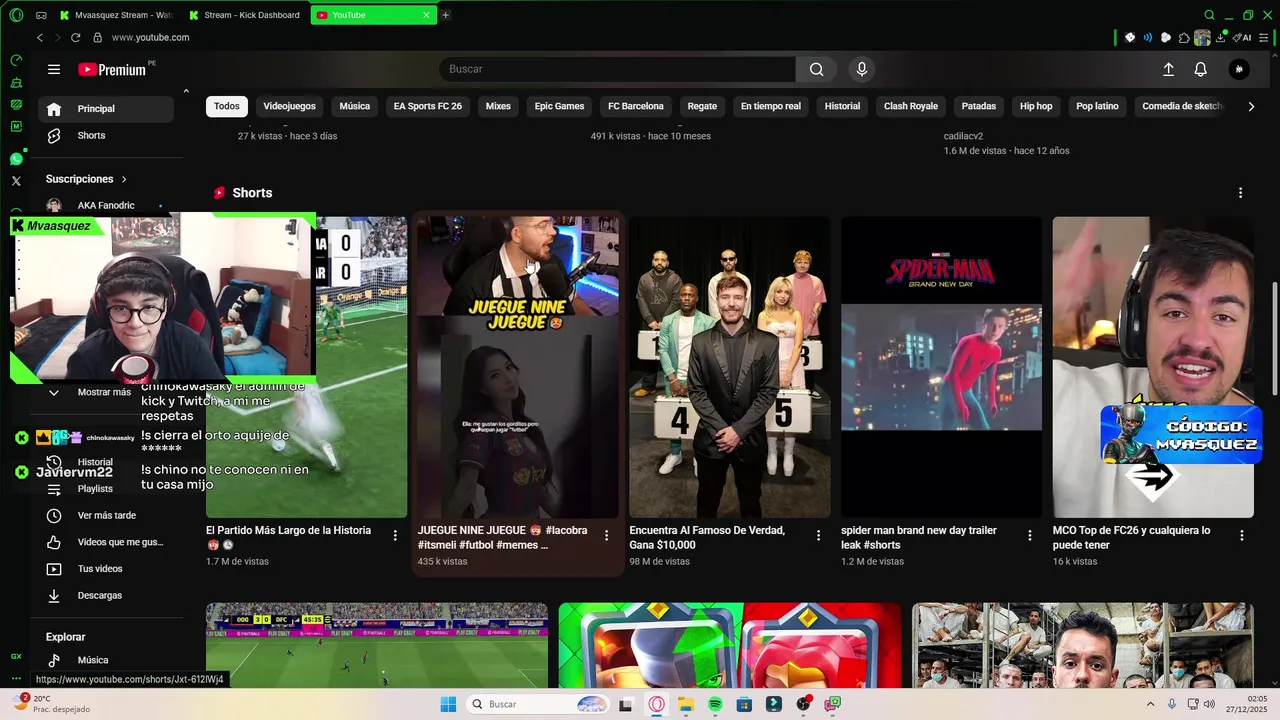The width and height of the screenshot is (1280, 720).
Task: Open Spotify from the Windows taskbar
Action: pos(715,704)
